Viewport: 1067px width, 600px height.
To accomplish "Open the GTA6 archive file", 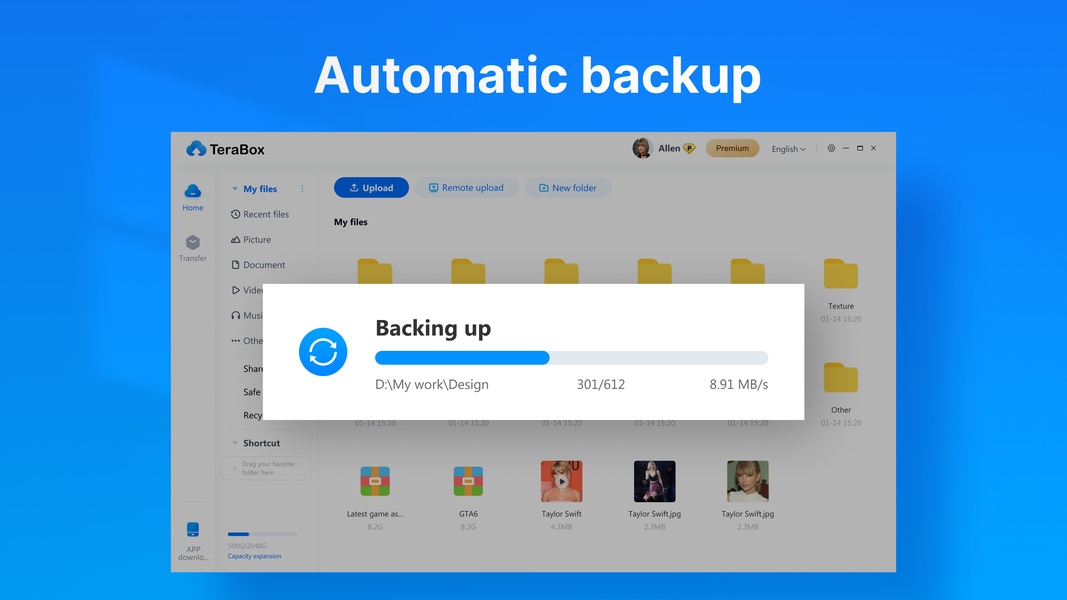I will click(x=468, y=482).
